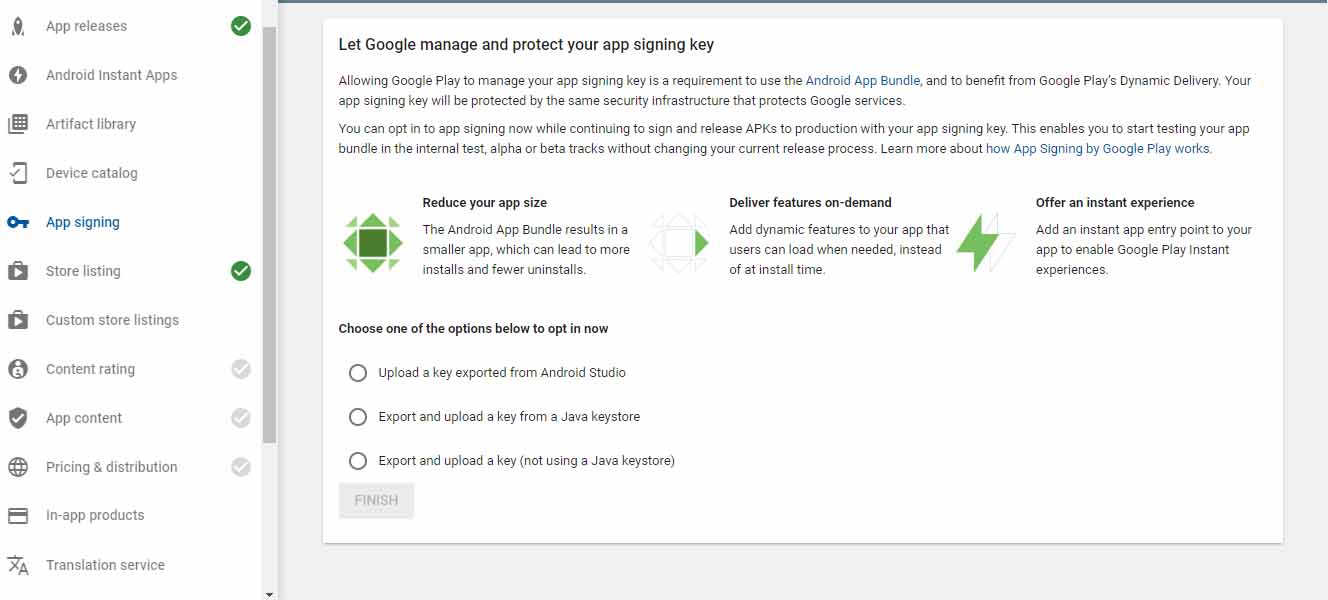
Task: Click the green checkmark beside Store listing
Action: click(241, 271)
